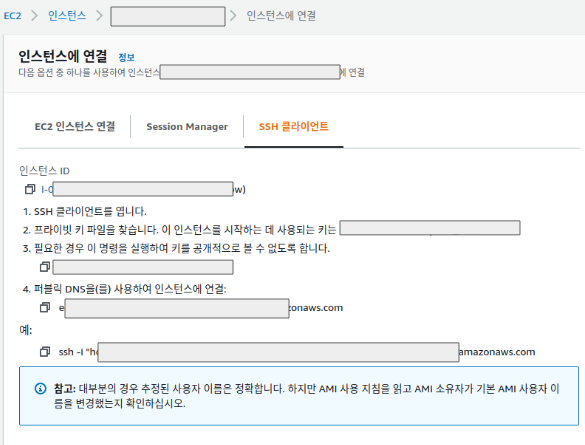
Task: Copy the example ssh command
Action: 45,352
